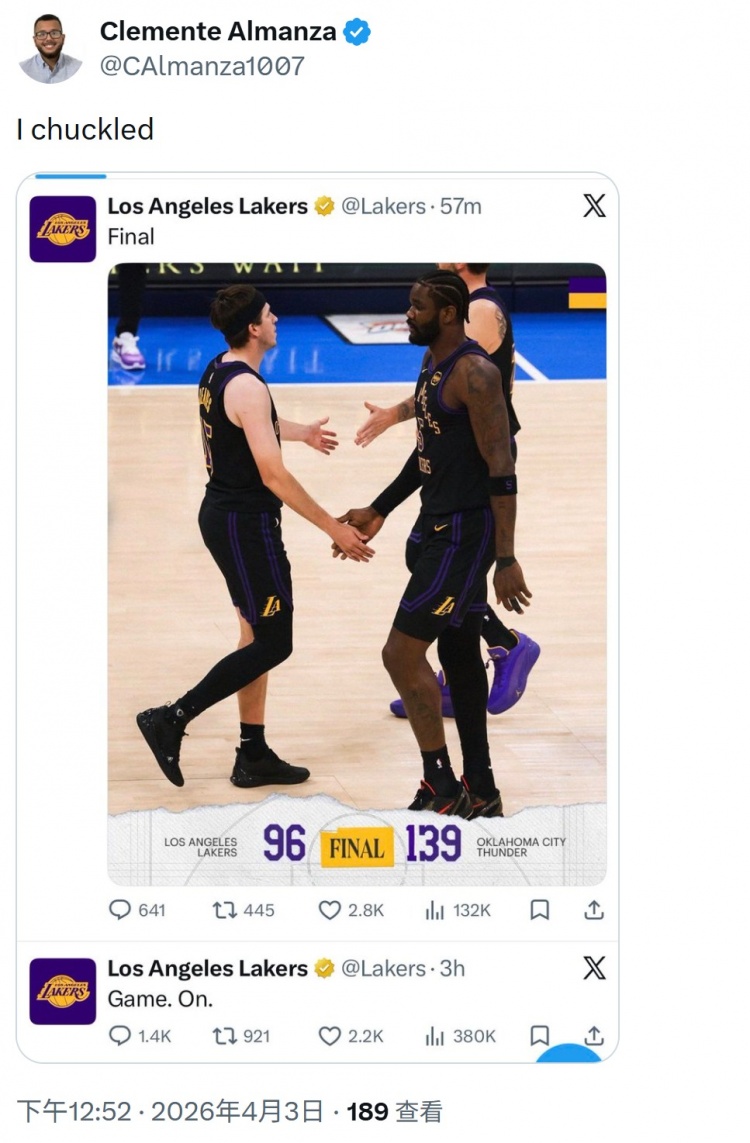Open the @CAlmanza1007 handle link
This screenshot has height=1143, width=750.
tap(202, 67)
